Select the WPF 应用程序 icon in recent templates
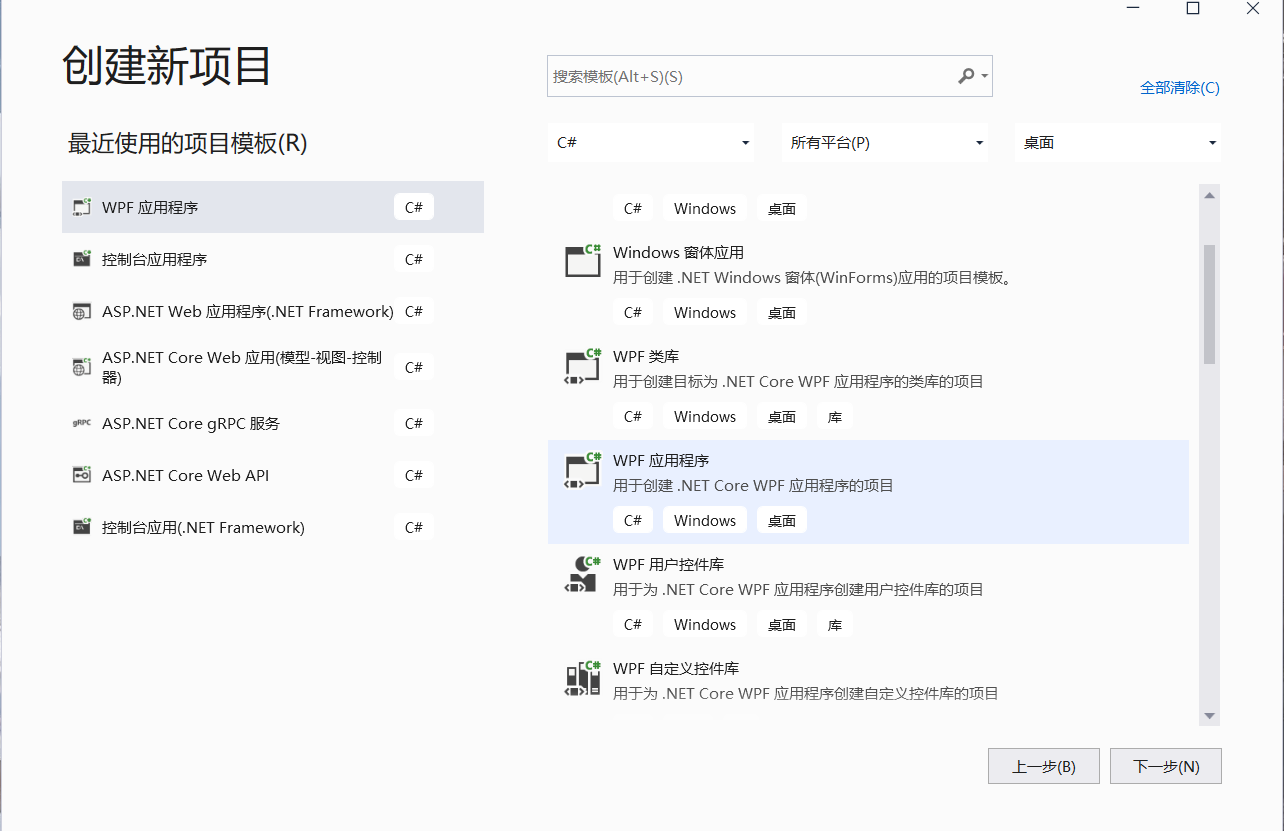 tap(81, 206)
